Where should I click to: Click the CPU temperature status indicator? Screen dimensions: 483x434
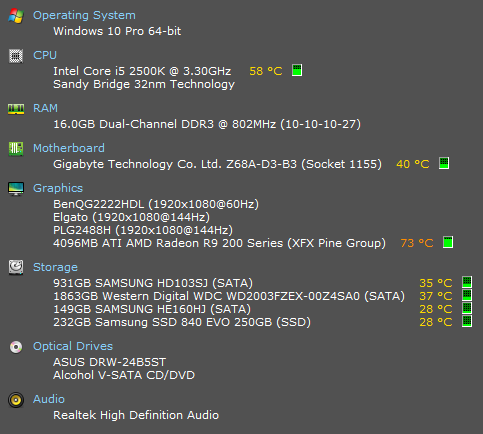[x=297, y=70]
